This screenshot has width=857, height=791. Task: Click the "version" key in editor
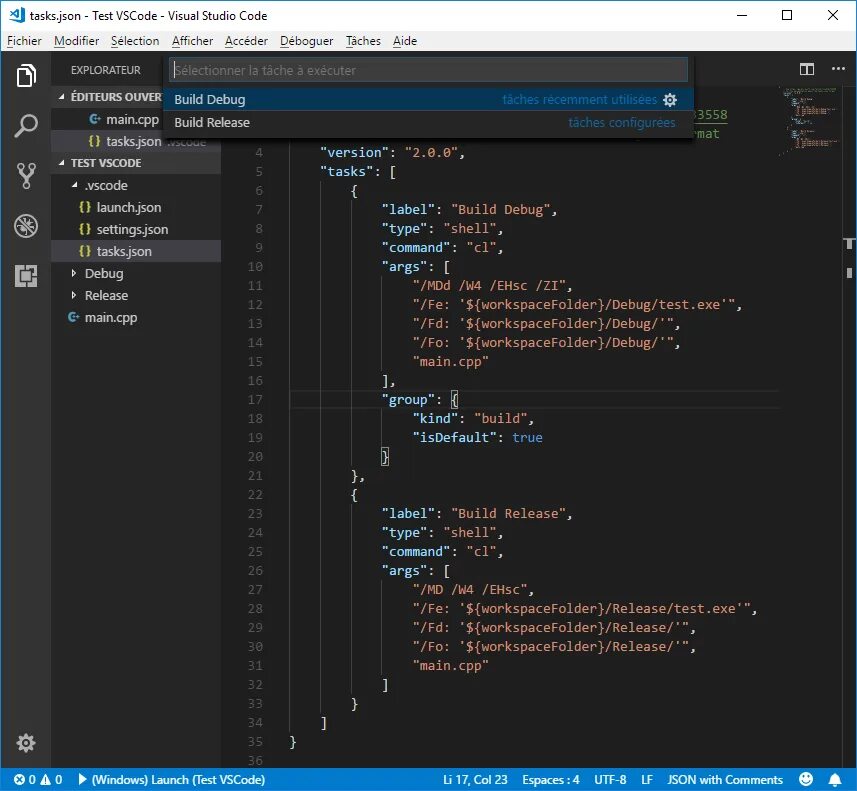coord(354,153)
